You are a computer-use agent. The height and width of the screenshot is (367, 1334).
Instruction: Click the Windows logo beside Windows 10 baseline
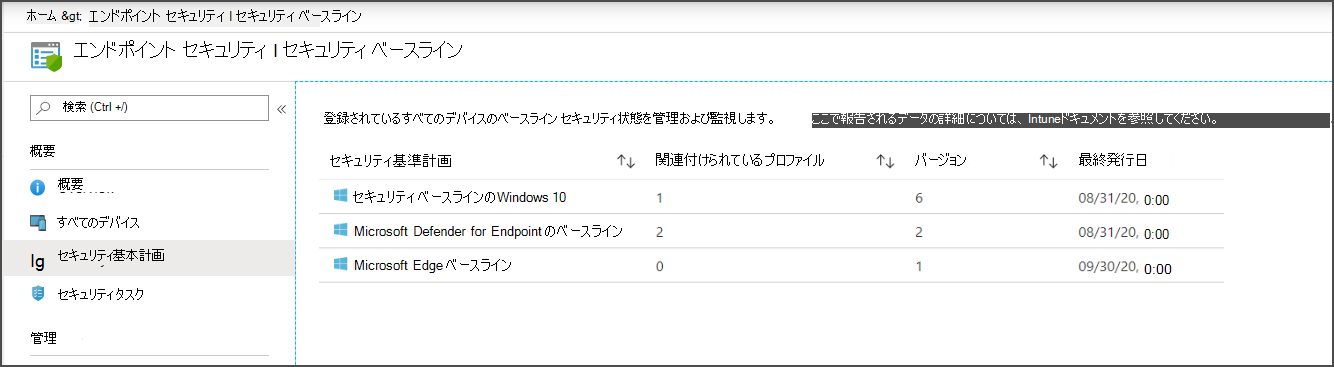click(x=340, y=196)
